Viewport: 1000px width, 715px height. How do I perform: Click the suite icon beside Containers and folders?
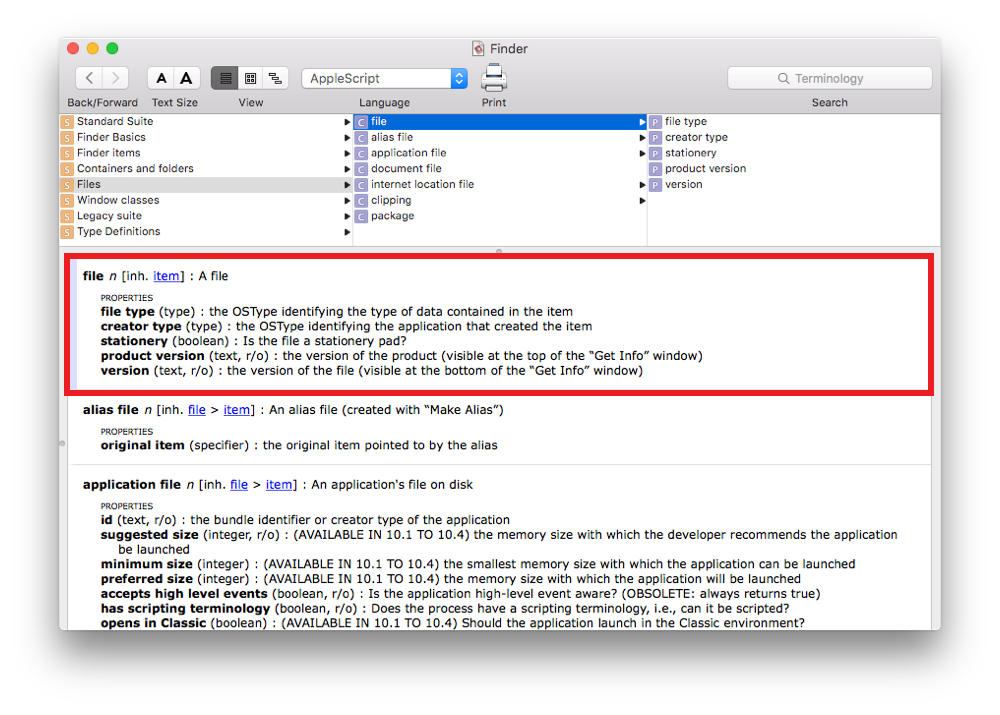coord(67,169)
